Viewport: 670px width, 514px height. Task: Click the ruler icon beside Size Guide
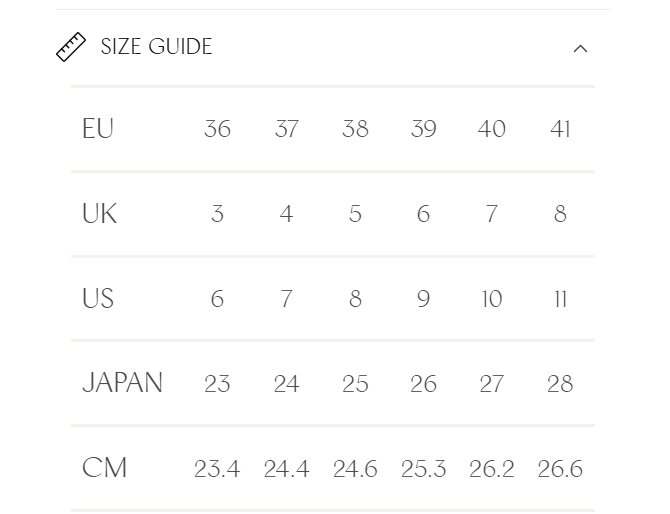coord(71,47)
